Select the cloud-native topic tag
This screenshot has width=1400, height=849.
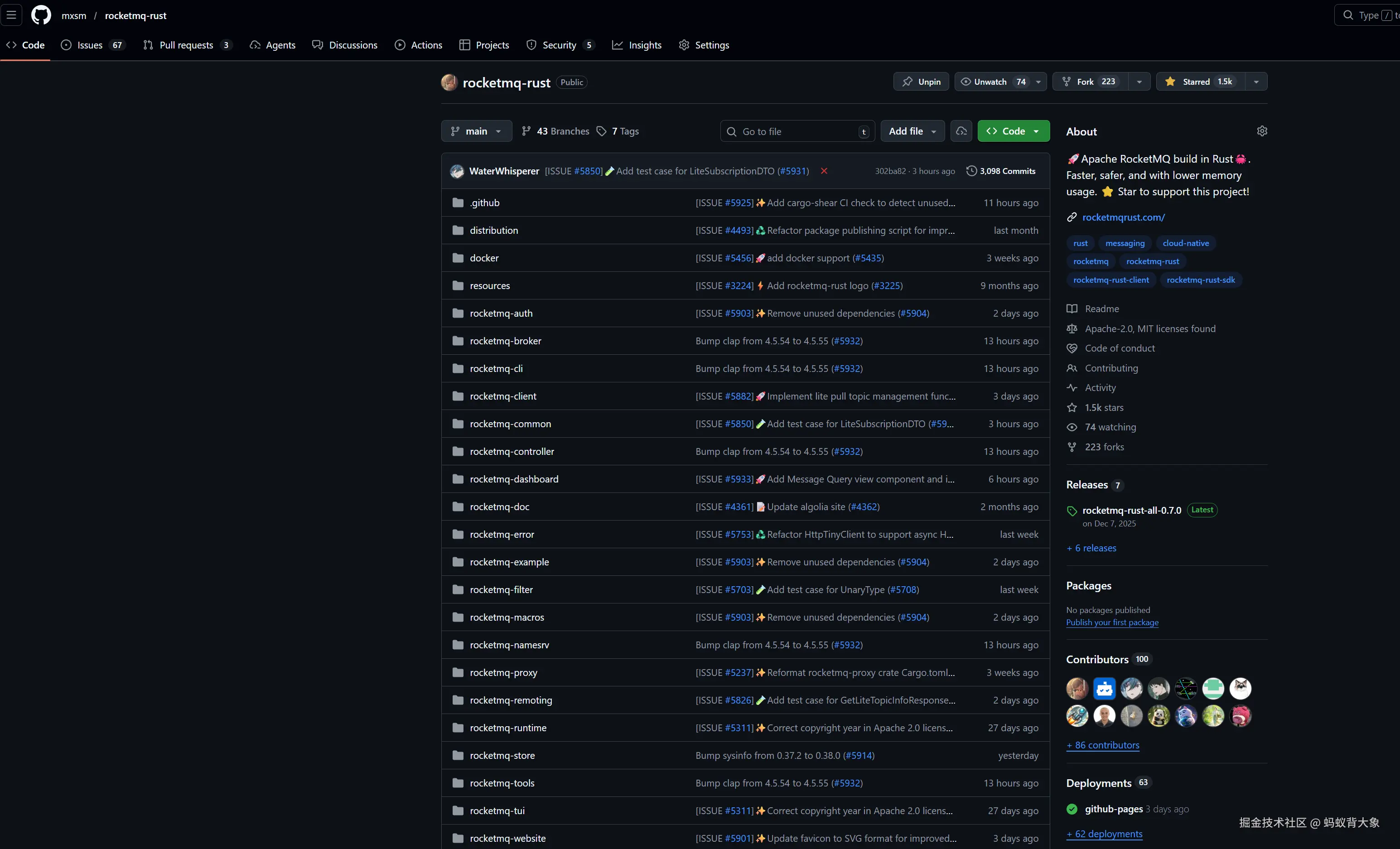pos(1185,243)
